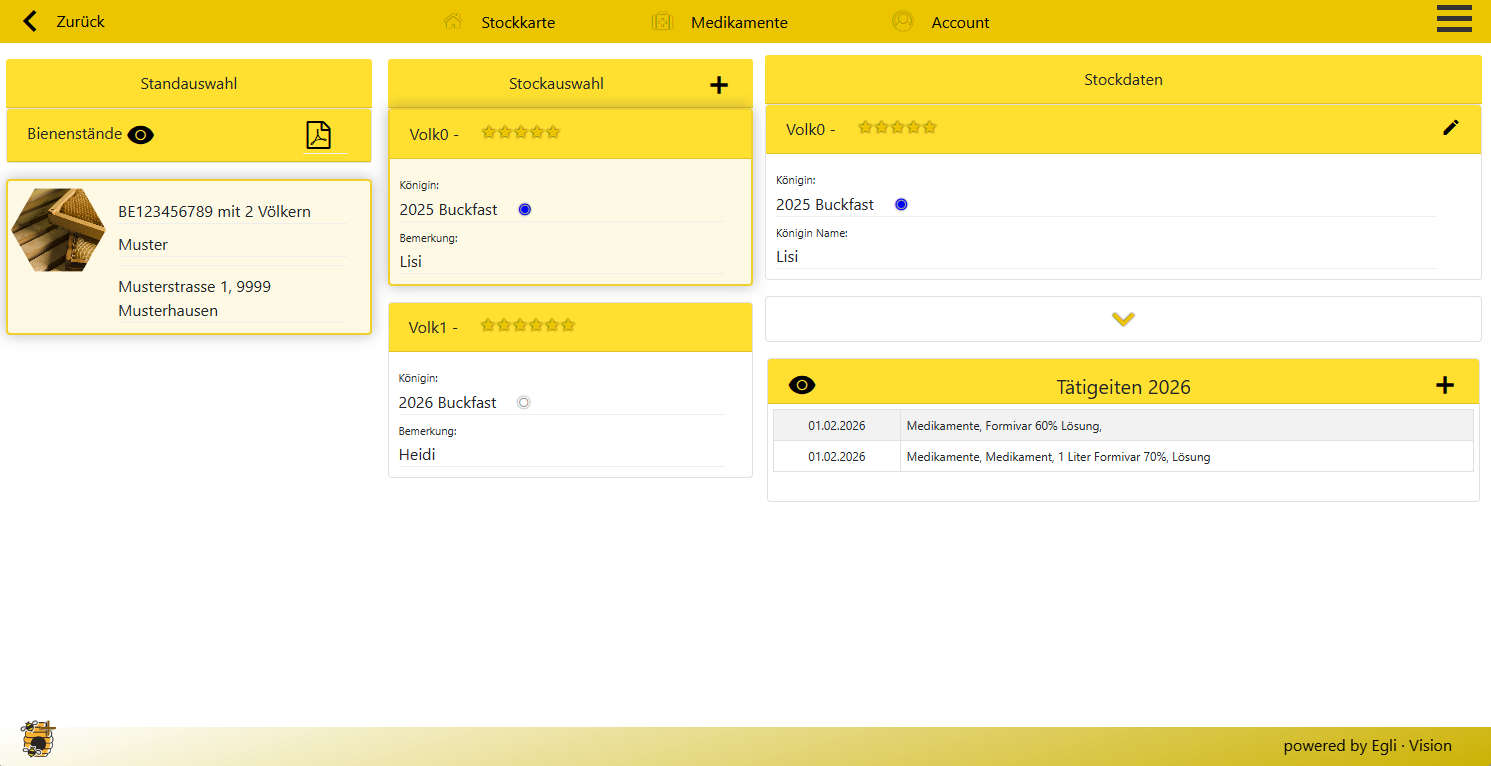Go to the Stockkarte tab
The width and height of the screenshot is (1491, 766).
pos(517,22)
